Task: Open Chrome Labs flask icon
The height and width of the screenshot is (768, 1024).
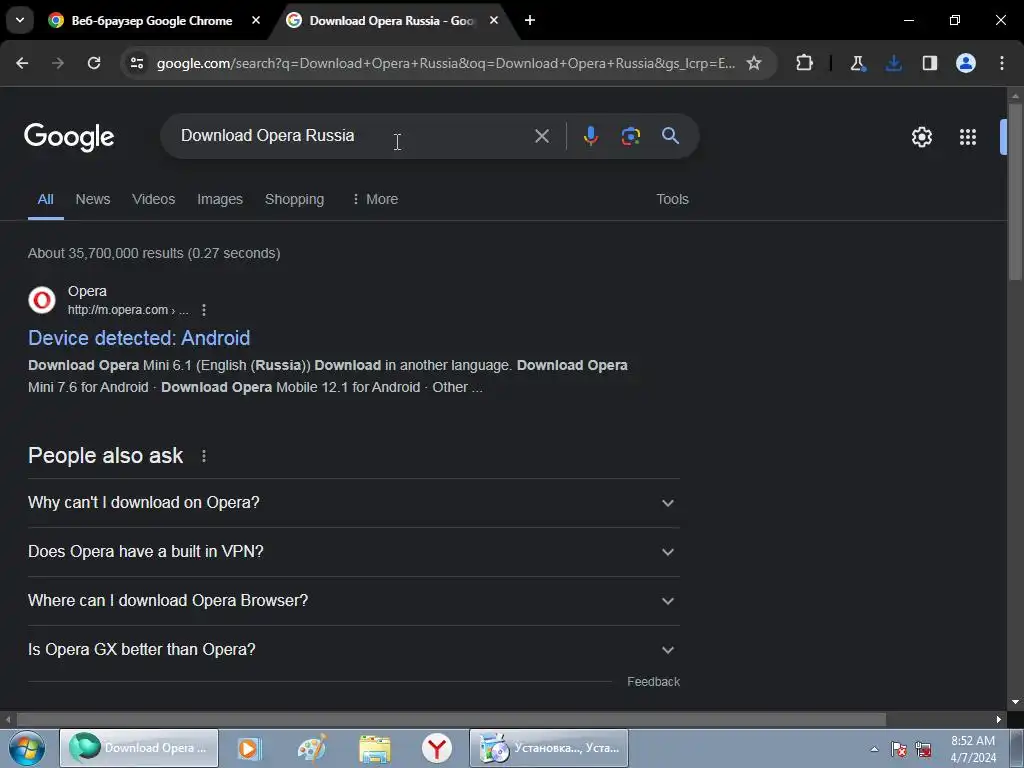Action: (857, 63)
